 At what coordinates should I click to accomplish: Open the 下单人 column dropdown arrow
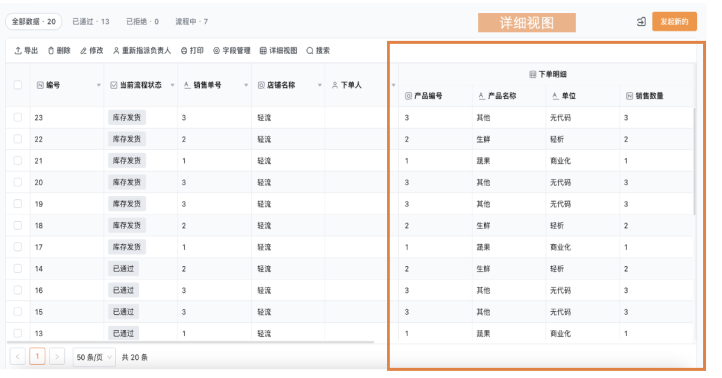[393, 85]
